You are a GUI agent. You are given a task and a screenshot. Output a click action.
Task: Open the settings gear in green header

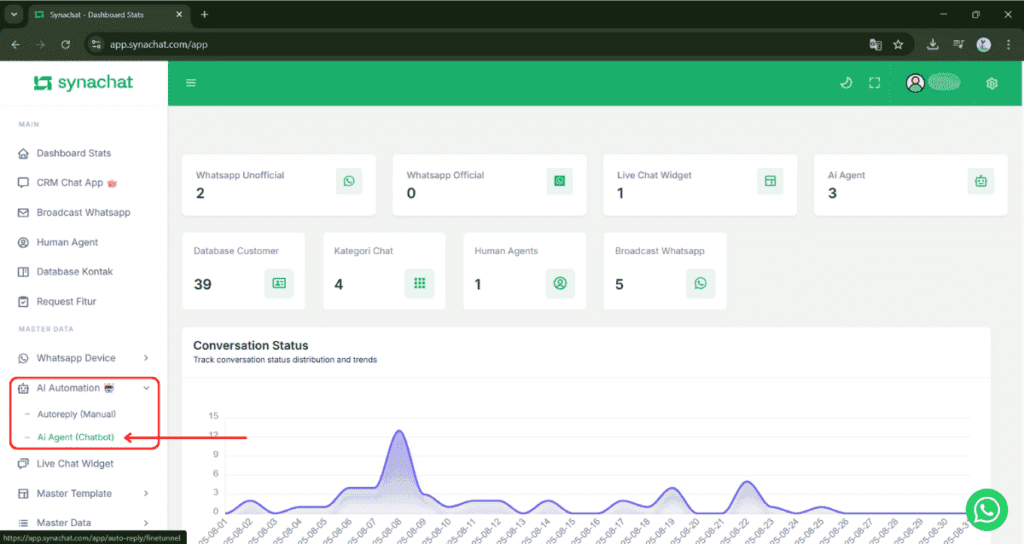tap(991, 84)
